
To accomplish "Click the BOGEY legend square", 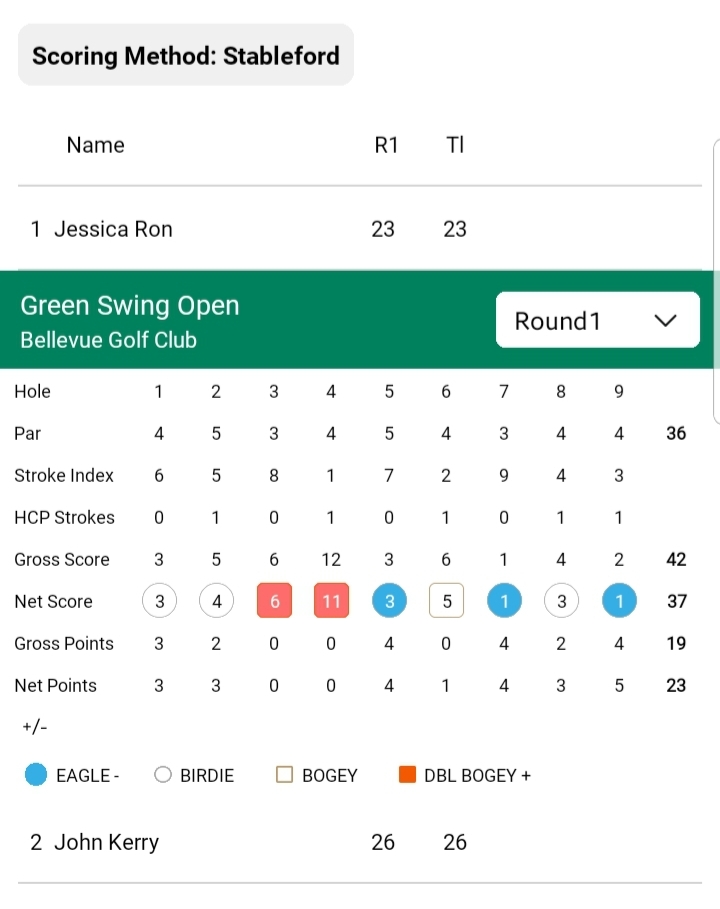I will pyautogui.click(x=285, y=775).
